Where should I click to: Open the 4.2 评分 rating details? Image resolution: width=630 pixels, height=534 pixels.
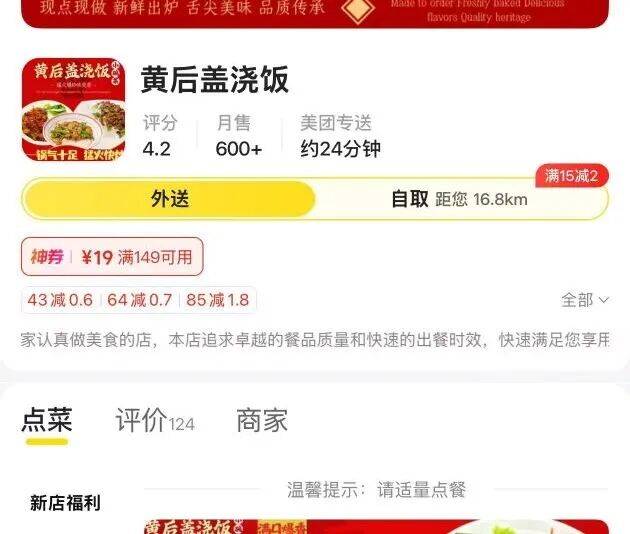point(160,136)
